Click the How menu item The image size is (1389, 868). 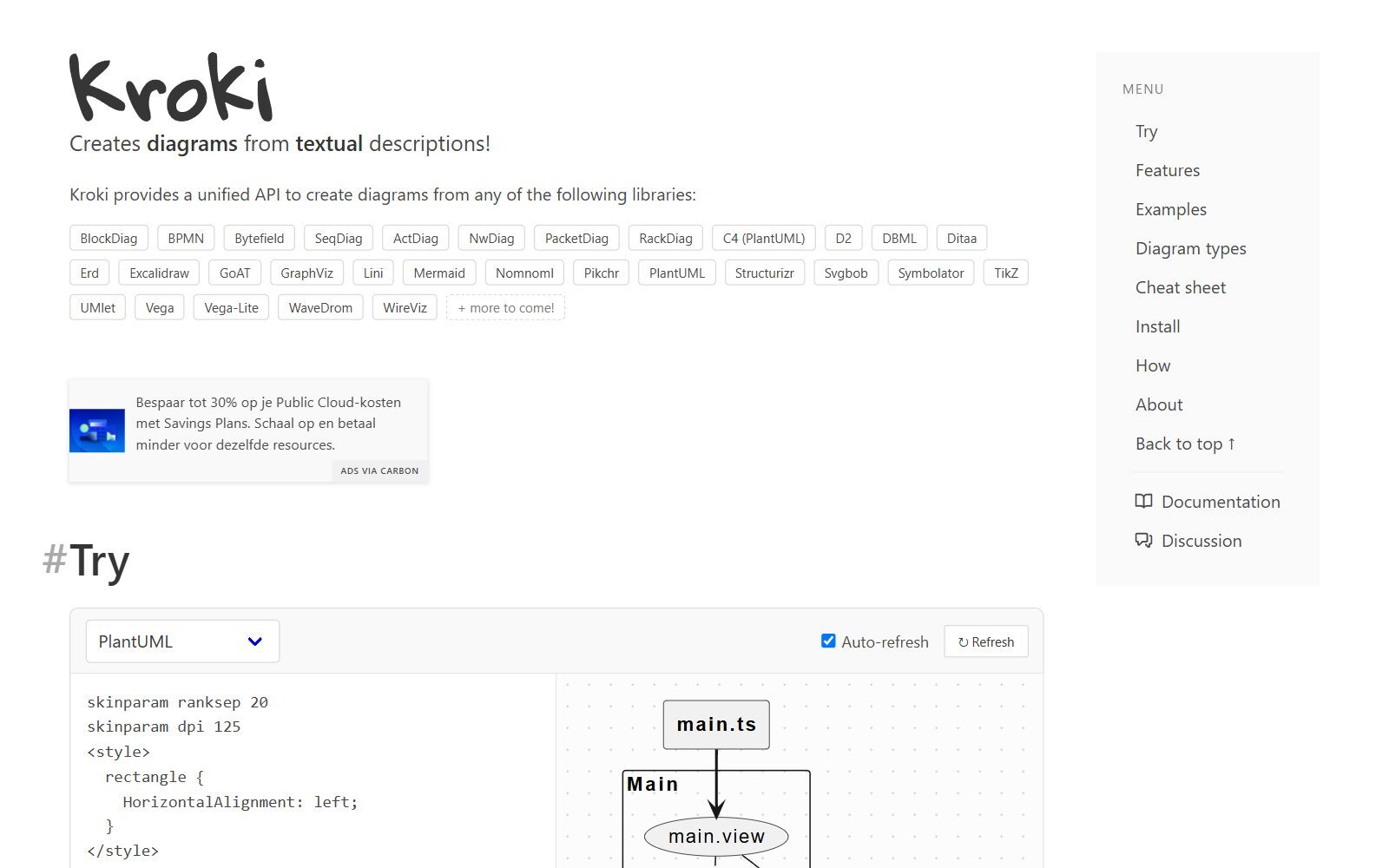click(1153, 365)
